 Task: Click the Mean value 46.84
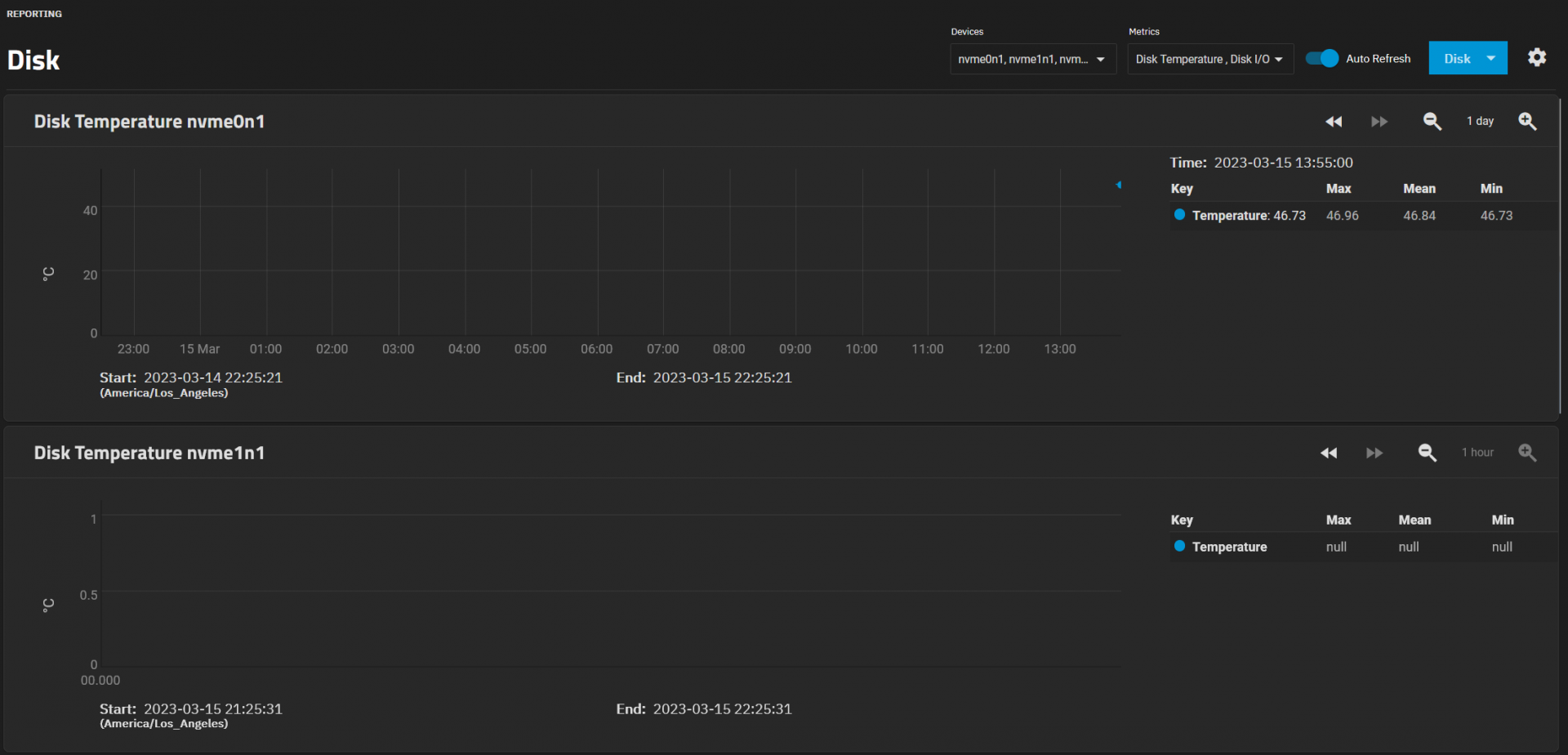[1419, 216]
